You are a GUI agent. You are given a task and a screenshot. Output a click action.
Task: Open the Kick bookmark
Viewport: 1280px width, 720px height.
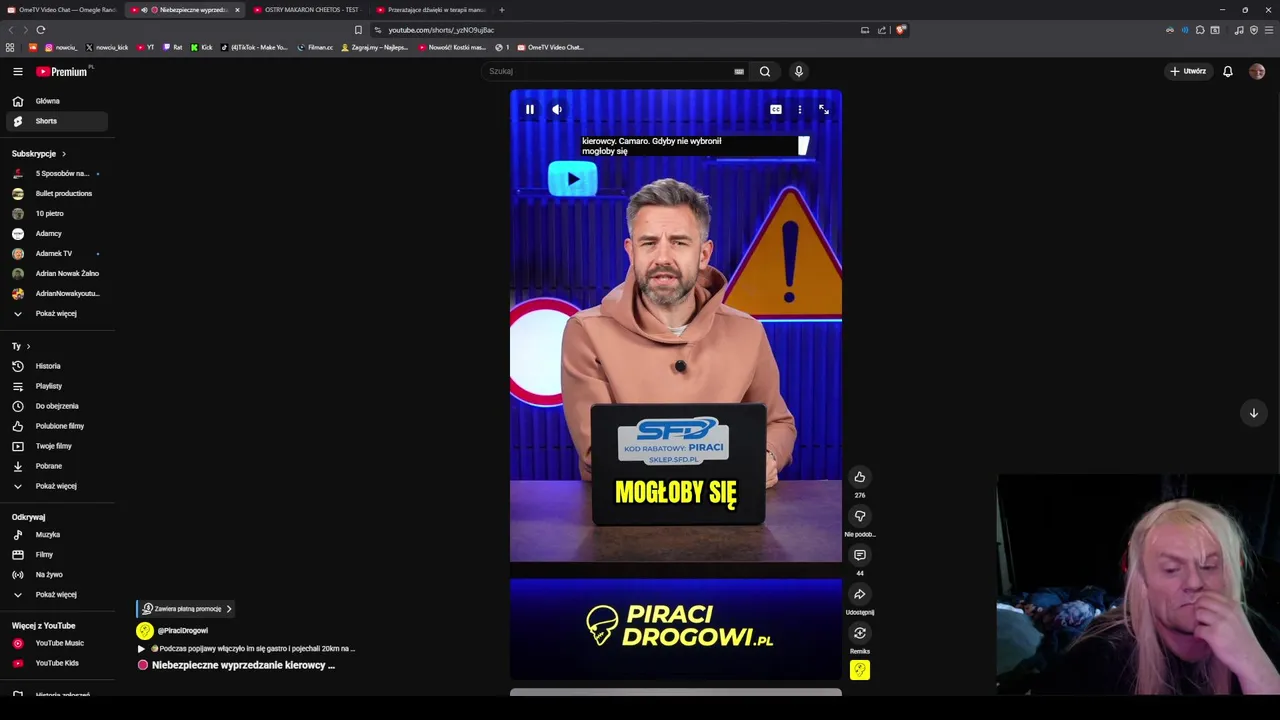202,47
